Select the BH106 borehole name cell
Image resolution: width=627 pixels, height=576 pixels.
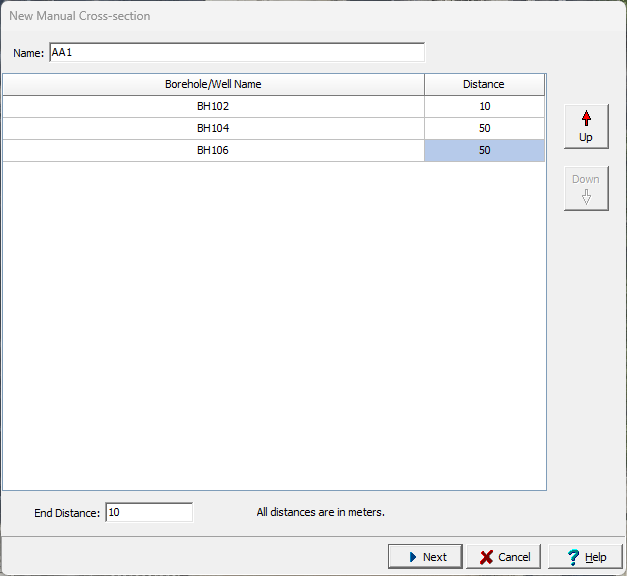click(x=213, y=150)
